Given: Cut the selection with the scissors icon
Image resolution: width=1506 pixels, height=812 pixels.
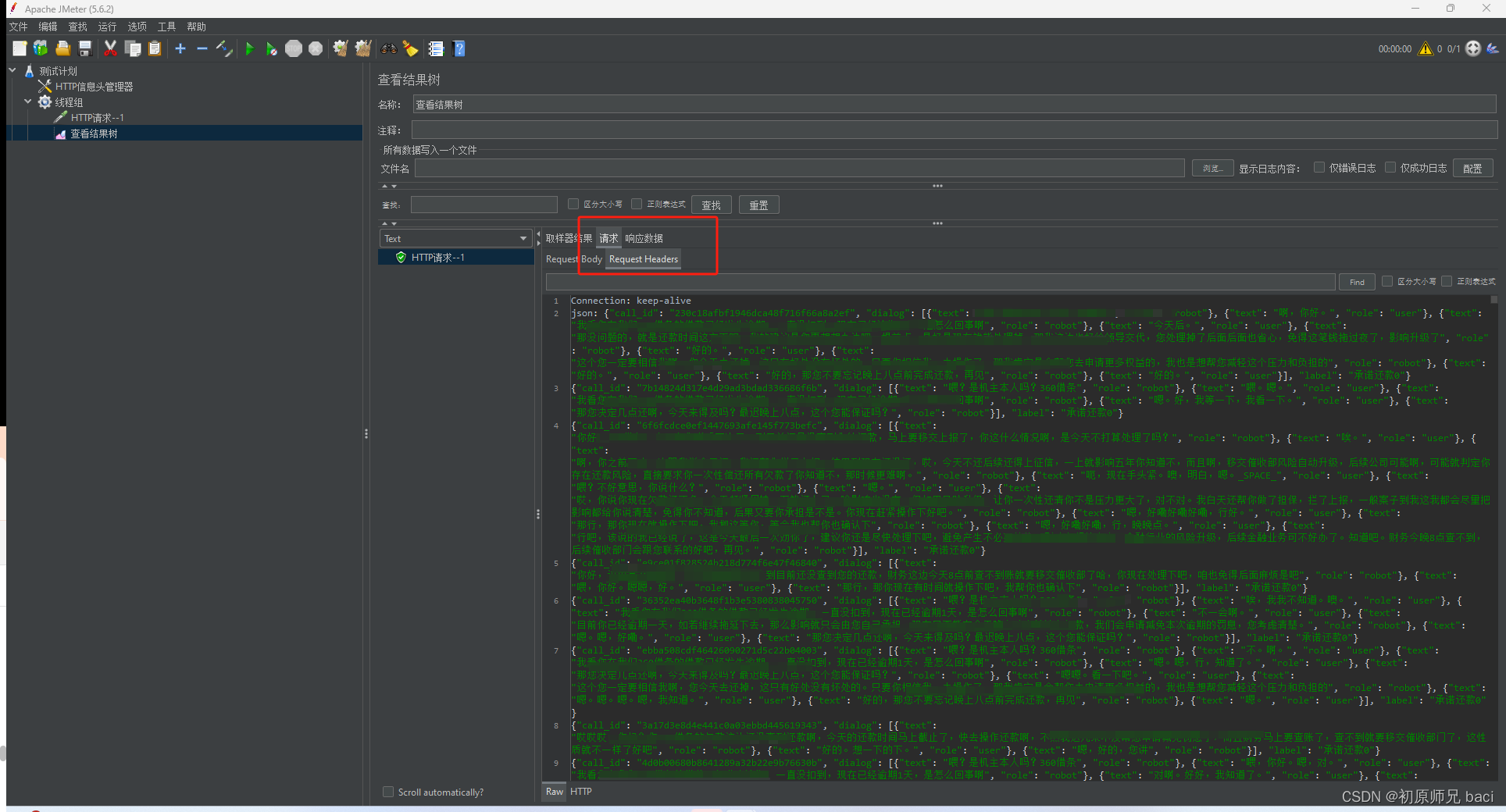Looking at the screenshot, I should coord(110,48).
